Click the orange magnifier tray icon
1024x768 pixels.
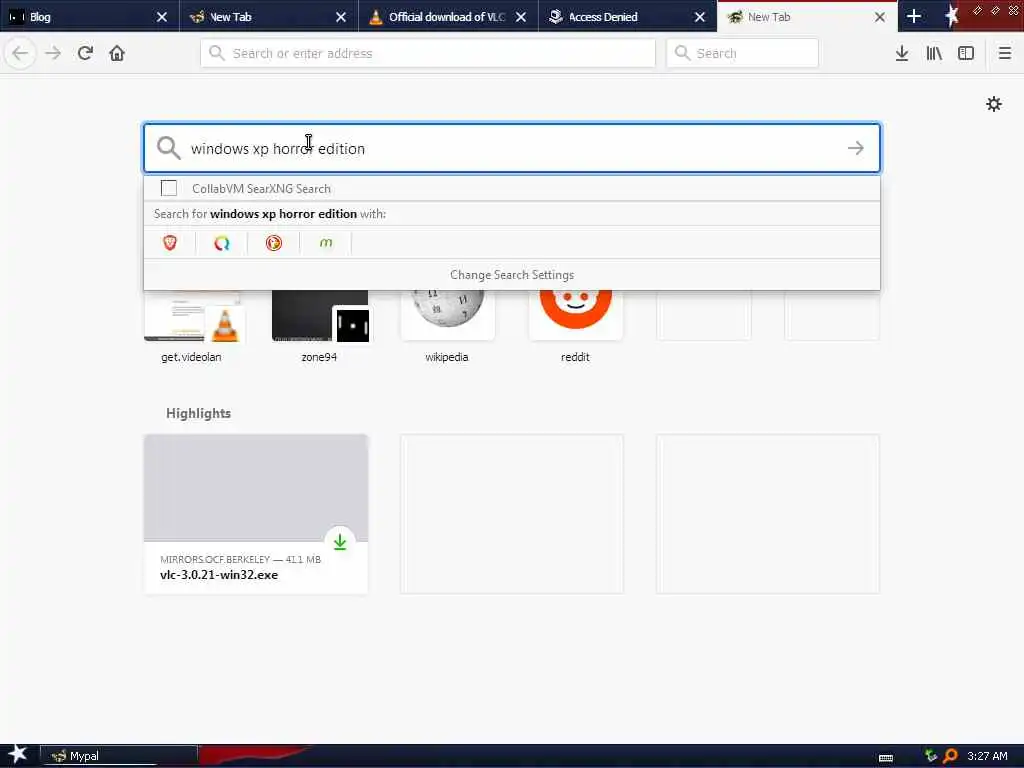950,756
